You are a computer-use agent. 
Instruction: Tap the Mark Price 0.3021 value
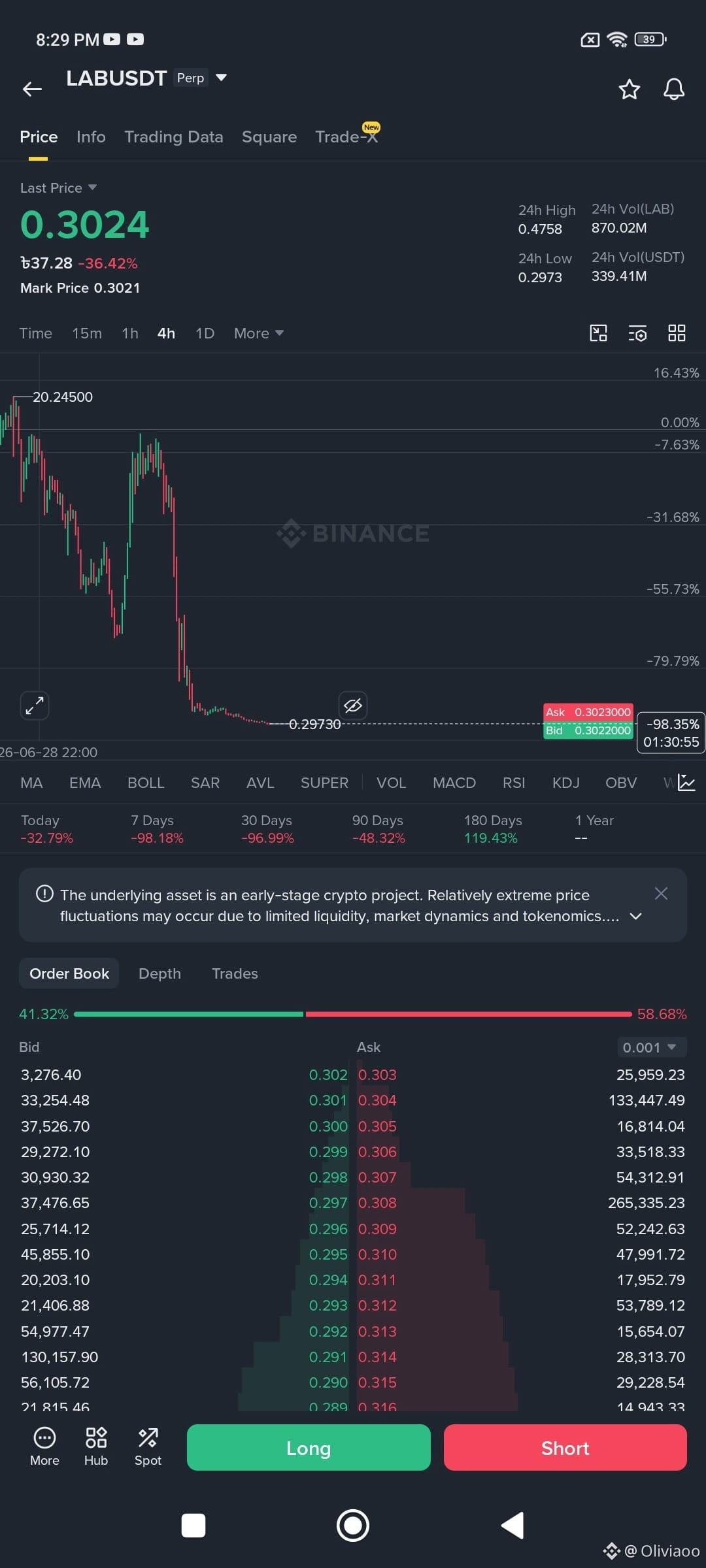coord(80,288)
